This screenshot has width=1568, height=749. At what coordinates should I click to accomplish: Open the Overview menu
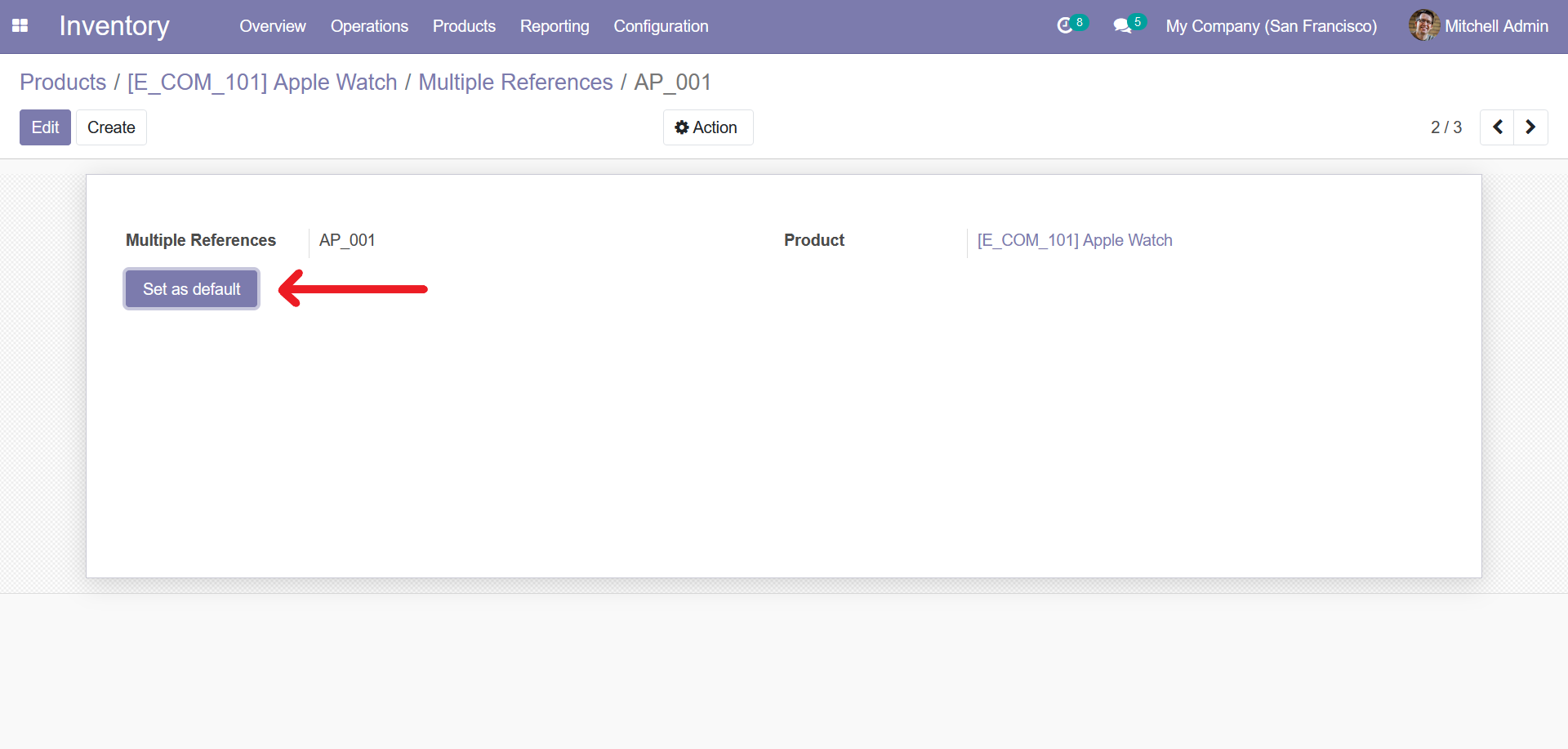pyautogui.click(x=273, y=26)
